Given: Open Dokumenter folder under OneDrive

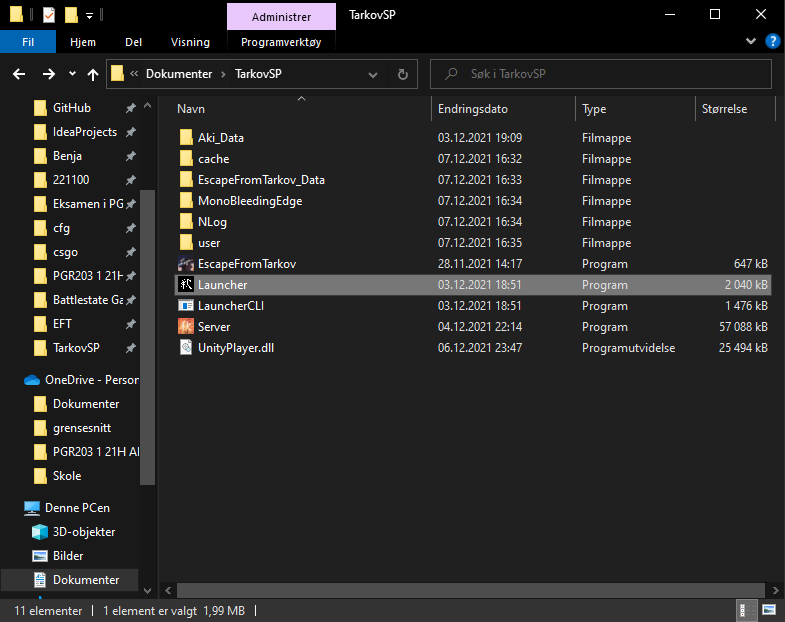Looking at the screenshot, I should (x=77, y=404).
